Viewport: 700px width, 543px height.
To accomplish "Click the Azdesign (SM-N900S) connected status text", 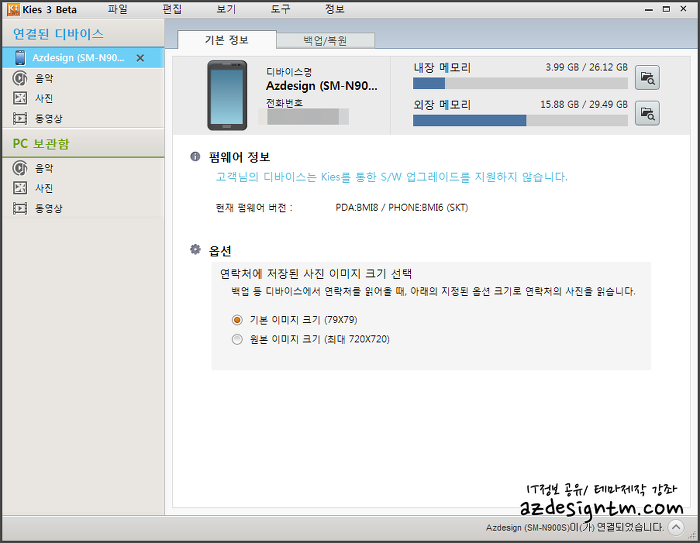I will (x=575, y=527).
